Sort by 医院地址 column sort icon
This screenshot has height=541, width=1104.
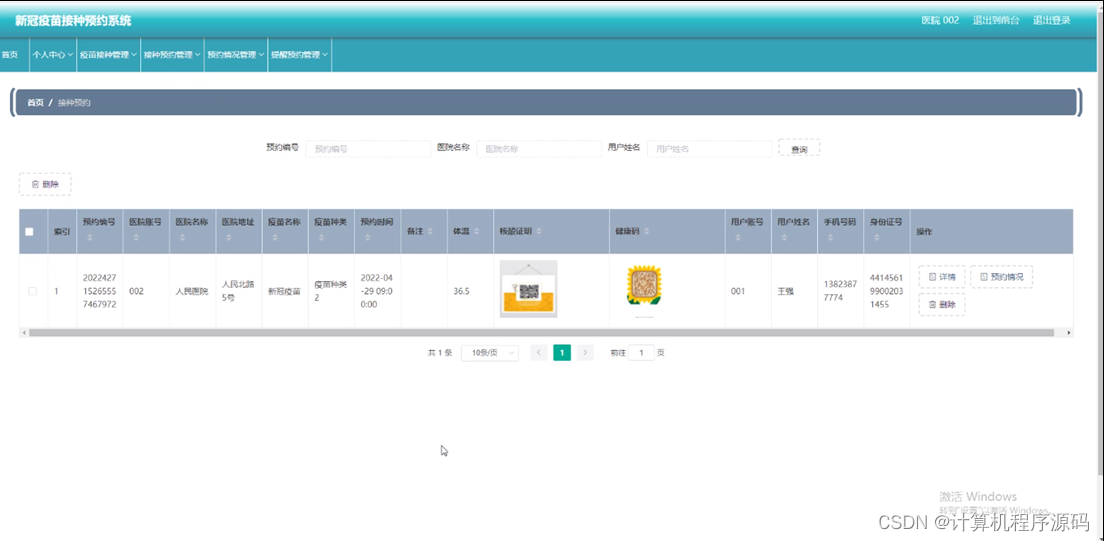click(229, 238)
